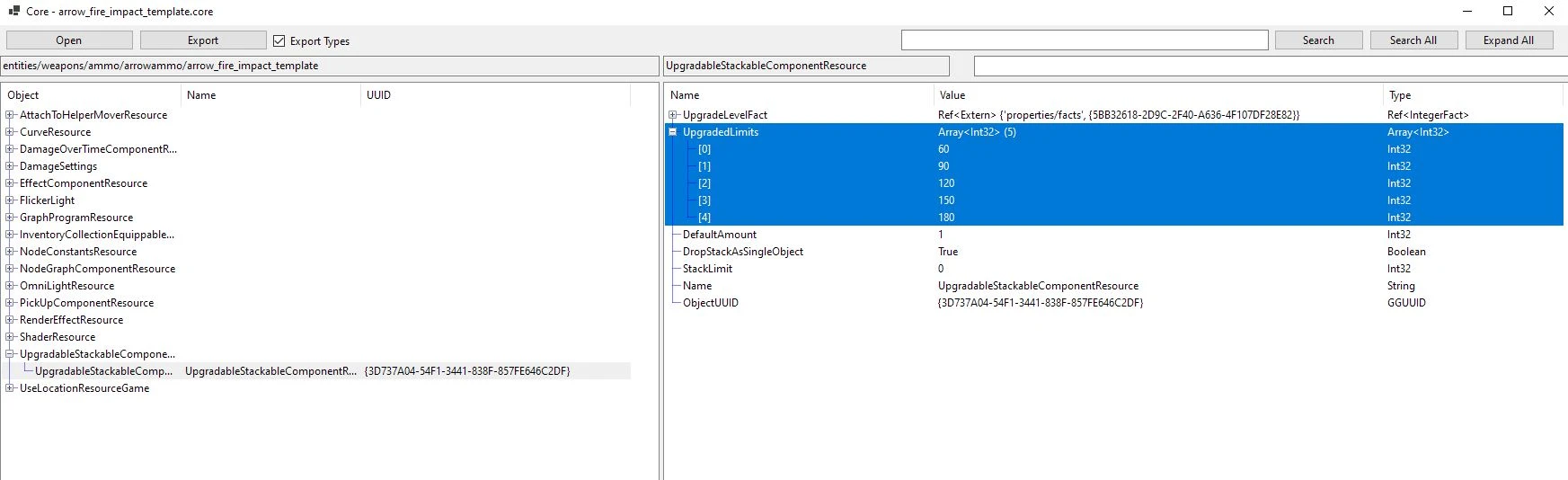Collapse the UpgradedLimits array node
1568x480 pixels.
coord(672,132)
